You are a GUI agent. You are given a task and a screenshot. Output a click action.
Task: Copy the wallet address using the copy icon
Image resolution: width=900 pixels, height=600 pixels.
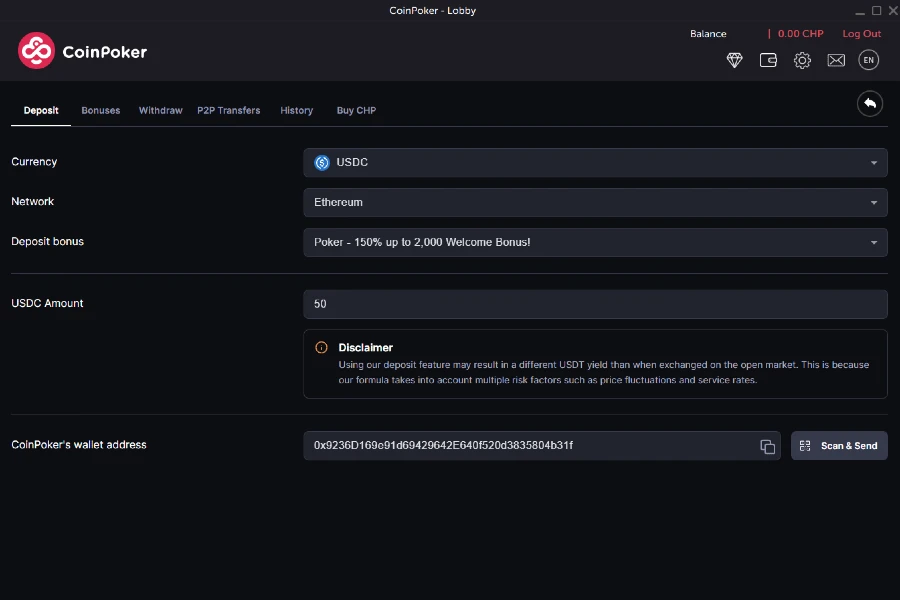coord(768,446)
